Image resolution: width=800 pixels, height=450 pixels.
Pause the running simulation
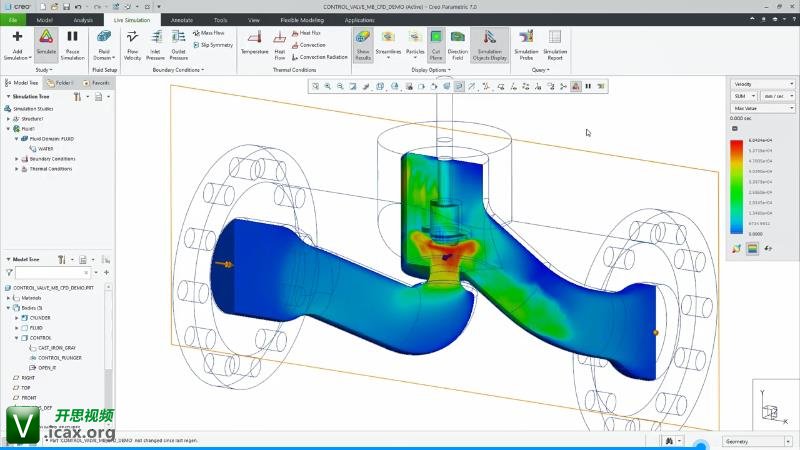(x=72, y=44)
